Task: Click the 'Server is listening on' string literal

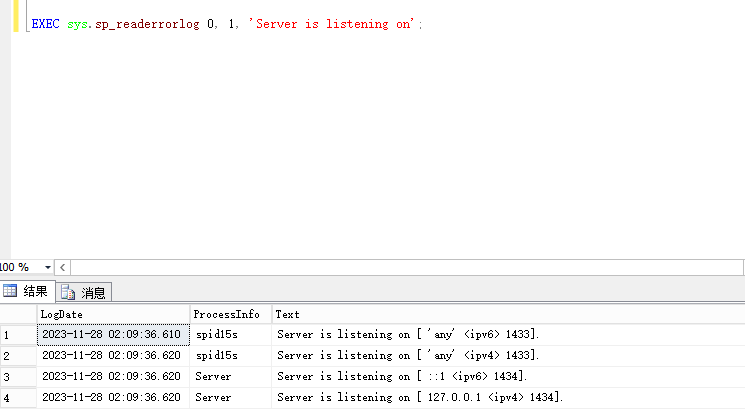Action: pos(331,24)
